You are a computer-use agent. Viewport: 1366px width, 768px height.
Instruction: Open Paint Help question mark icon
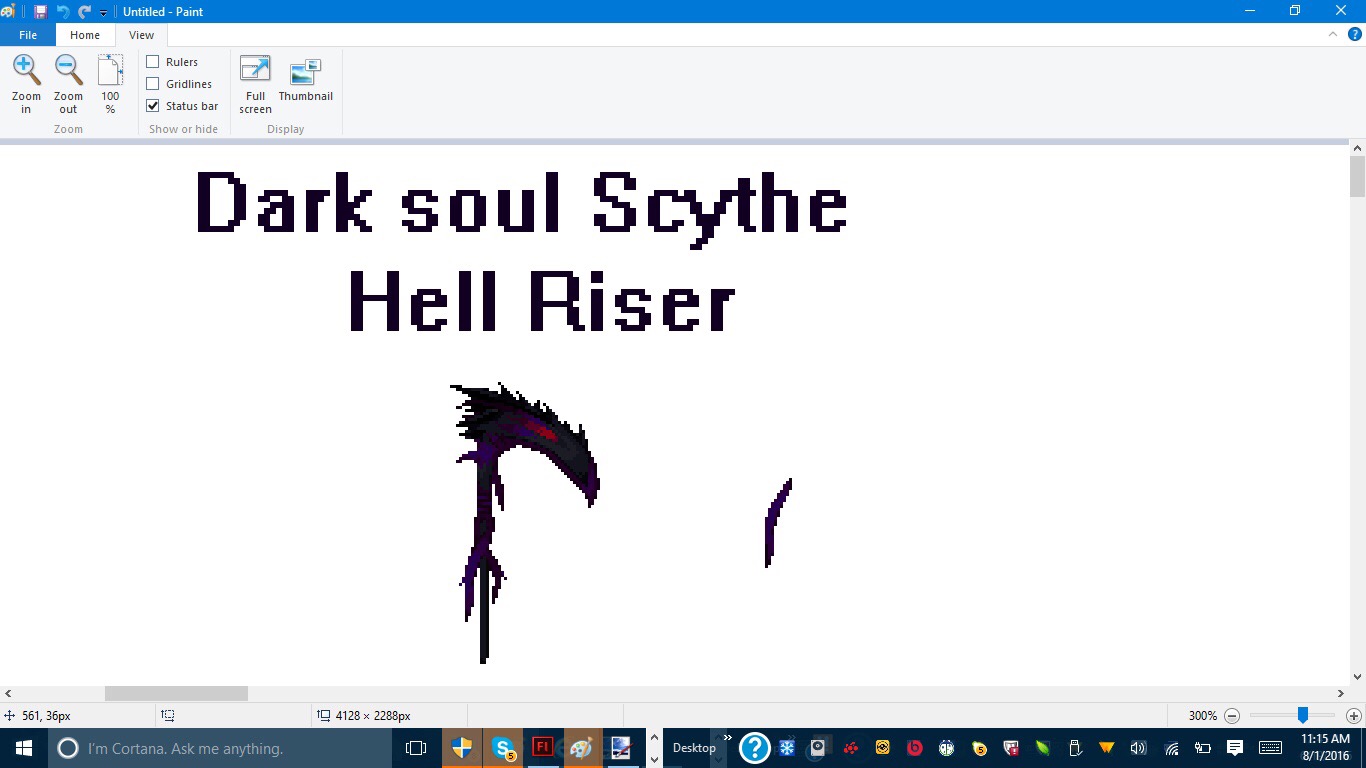coord(1355,34)
